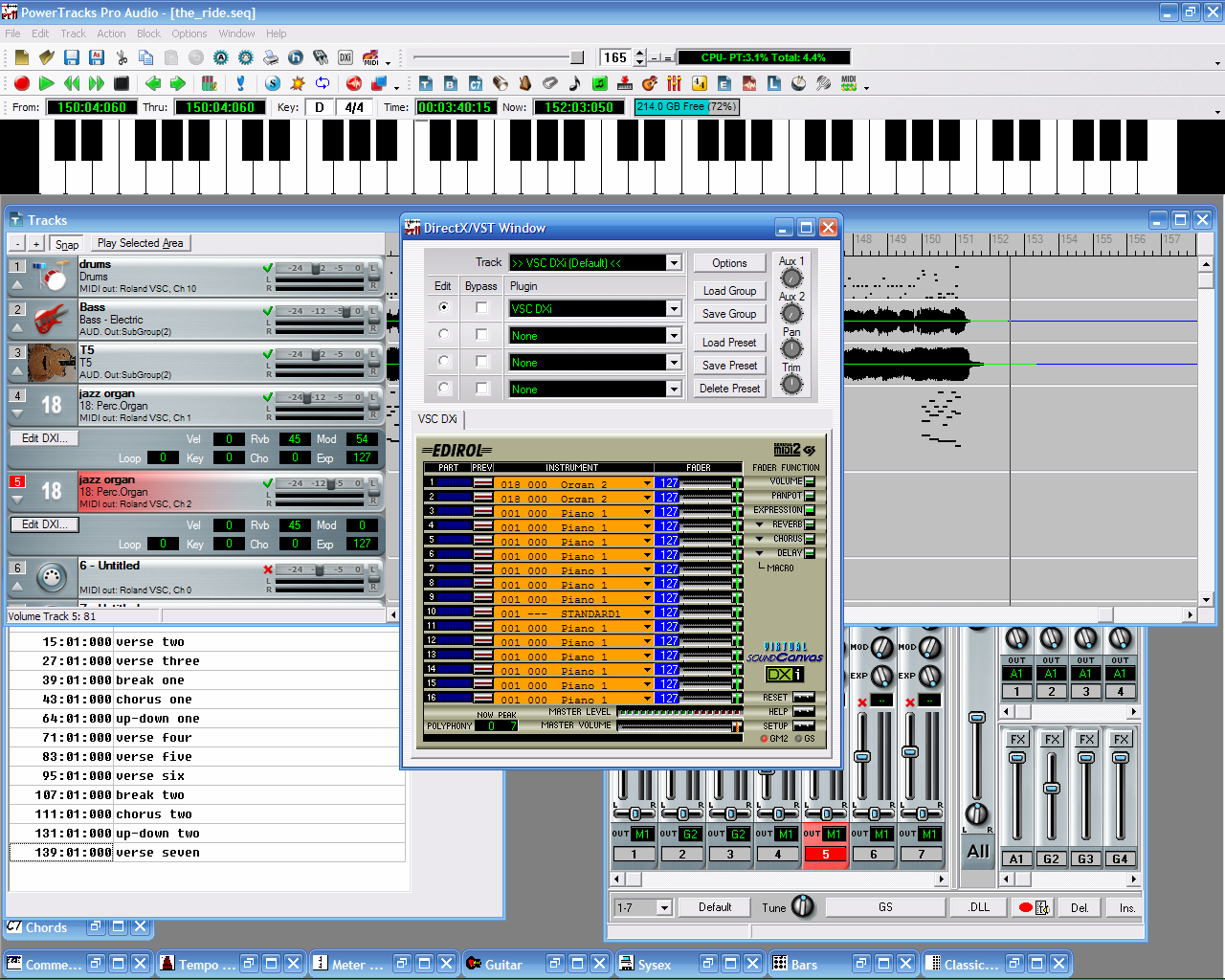Toggle the green check on drums track

point(268,268)
